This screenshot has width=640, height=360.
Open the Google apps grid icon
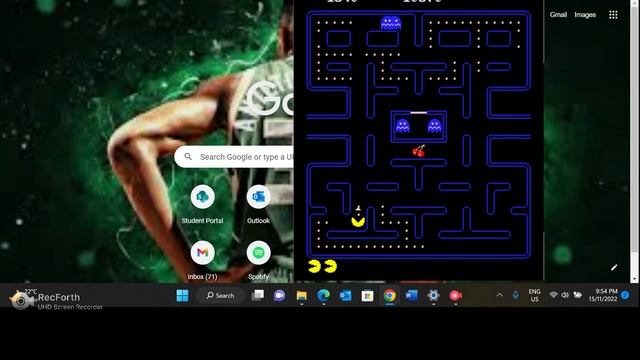[613, 15]
